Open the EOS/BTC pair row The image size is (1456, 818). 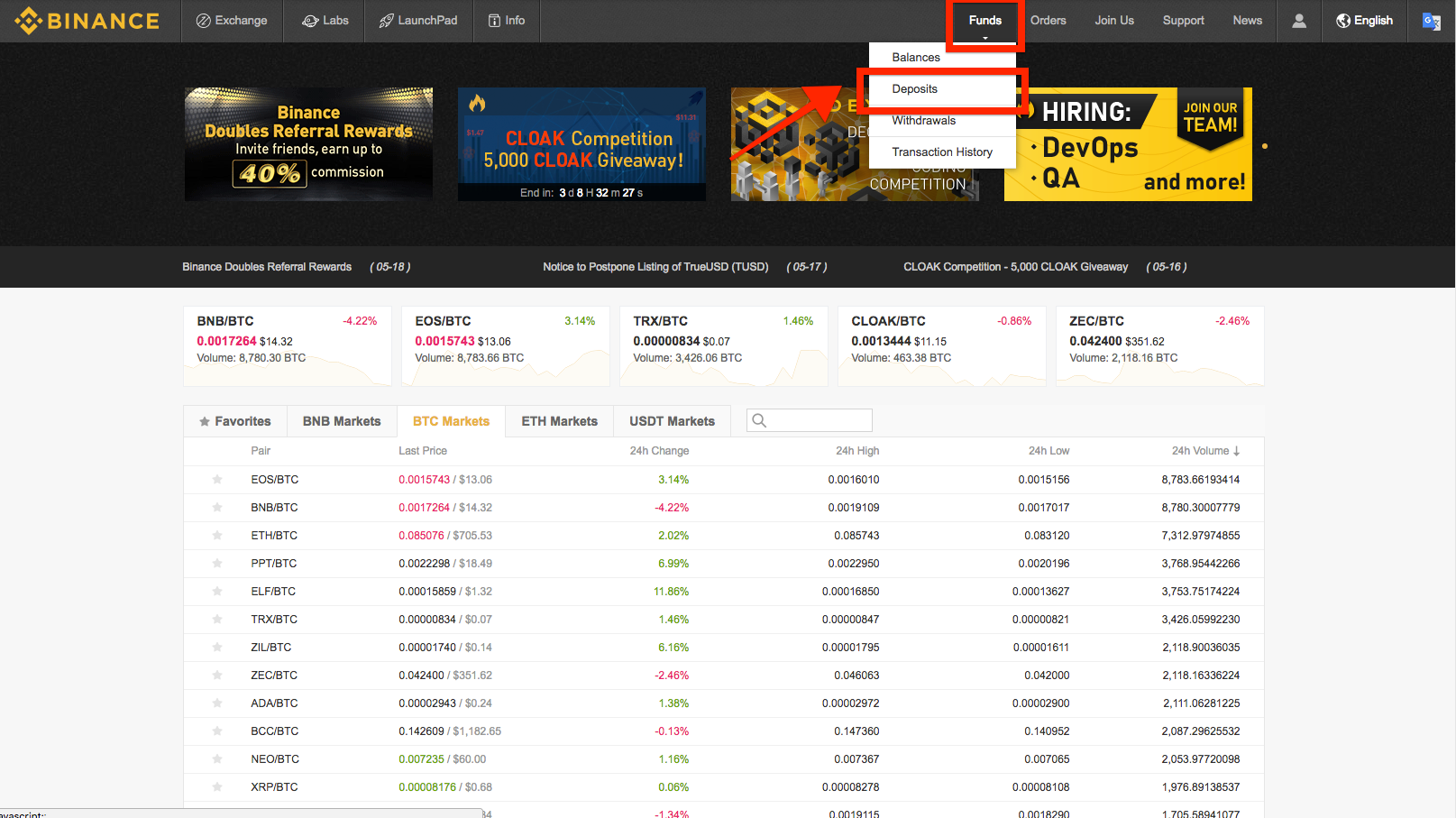724,480
